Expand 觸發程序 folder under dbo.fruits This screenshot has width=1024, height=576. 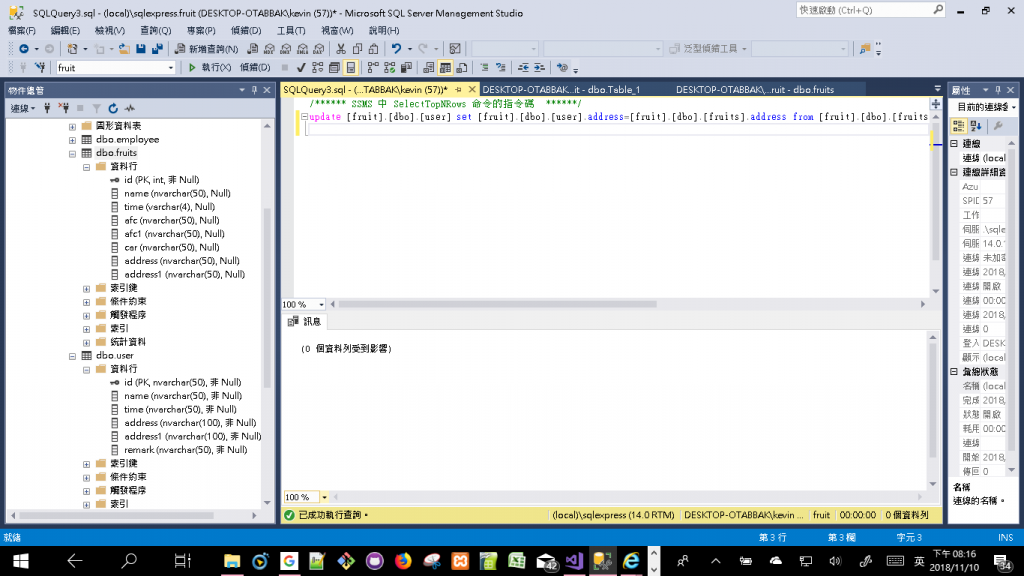(x=86, y=315)
